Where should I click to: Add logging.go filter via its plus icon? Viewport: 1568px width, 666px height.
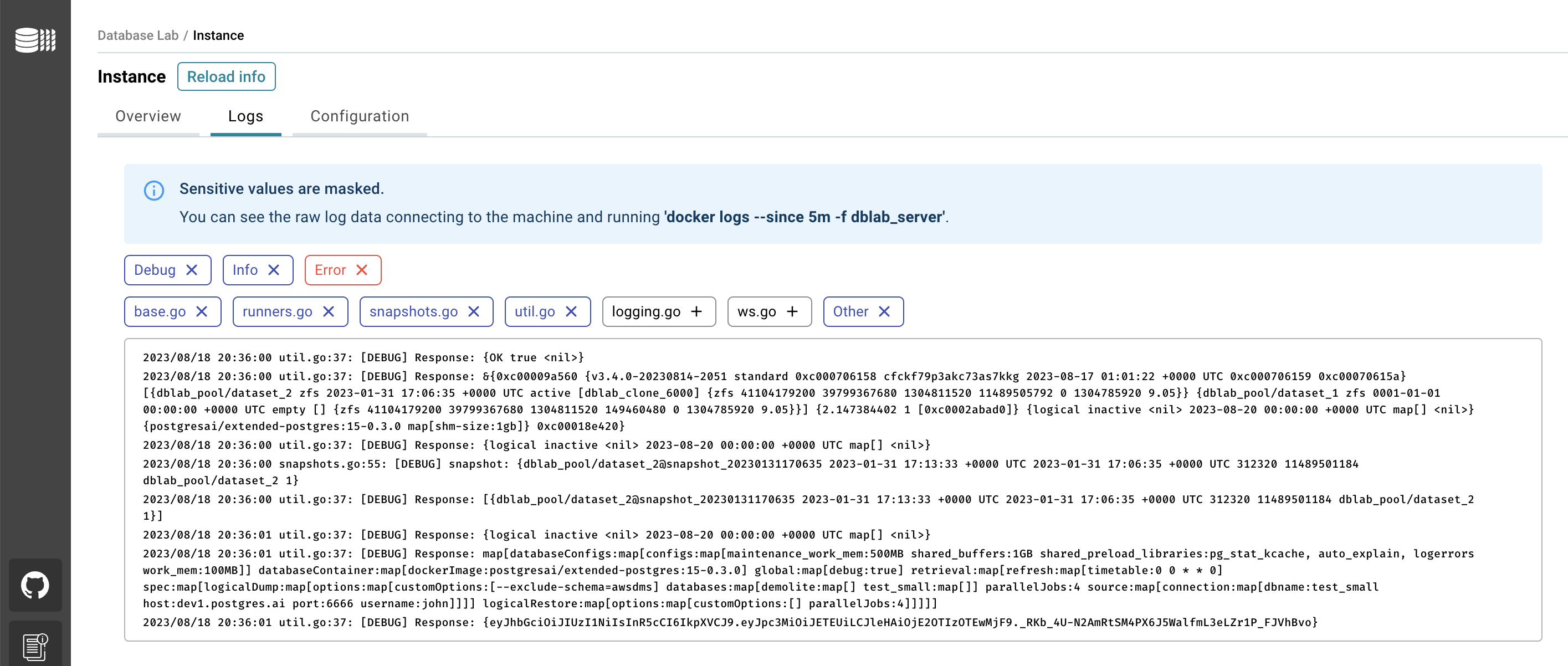[x=697, y=312]
